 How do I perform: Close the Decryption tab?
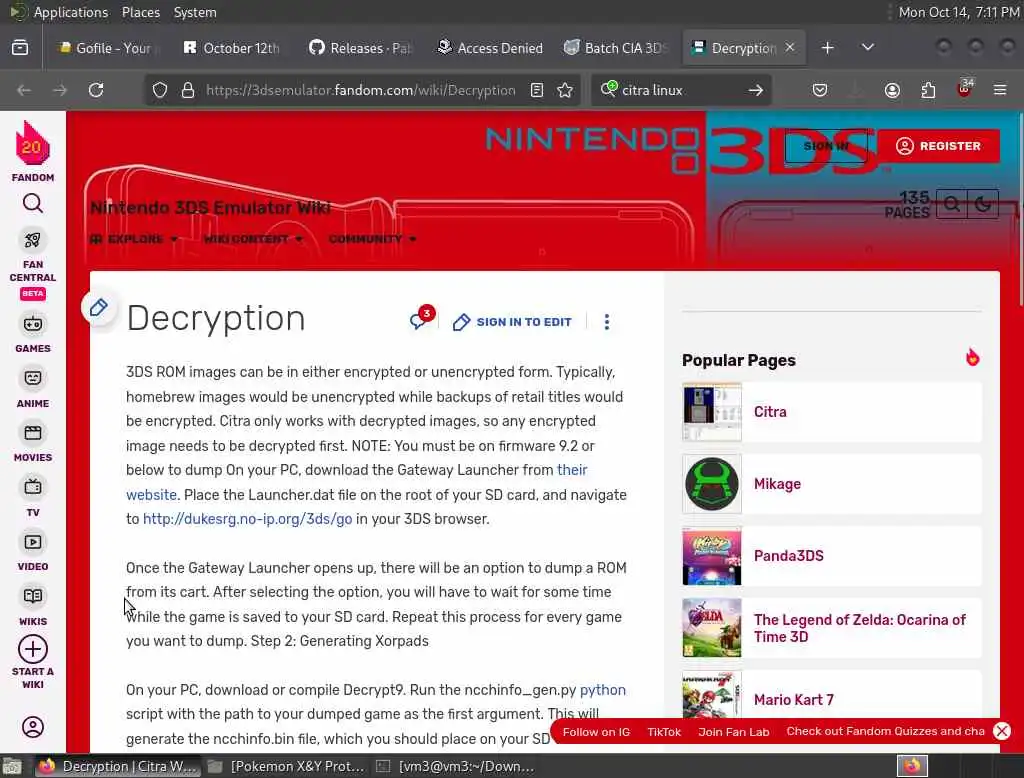[x=790, y=48]
